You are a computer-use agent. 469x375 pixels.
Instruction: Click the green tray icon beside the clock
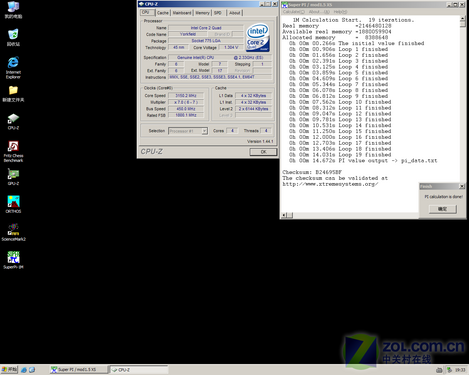tap(449, 370)
